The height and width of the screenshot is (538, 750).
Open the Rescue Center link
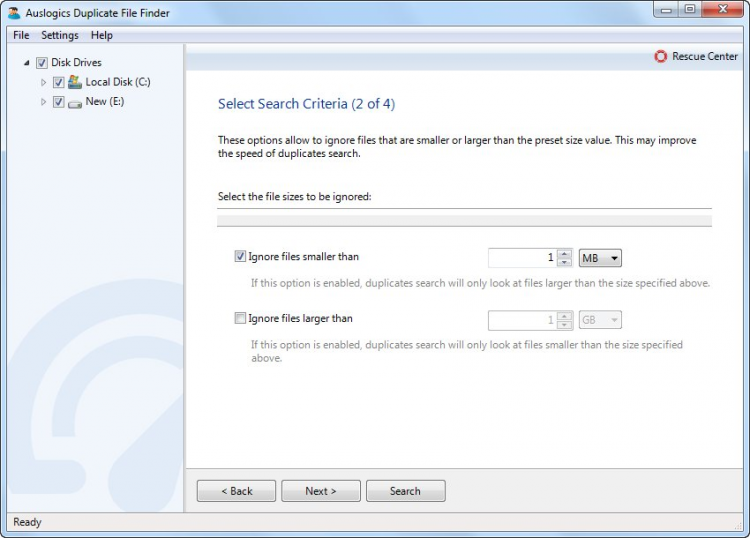tap(705, 56)
